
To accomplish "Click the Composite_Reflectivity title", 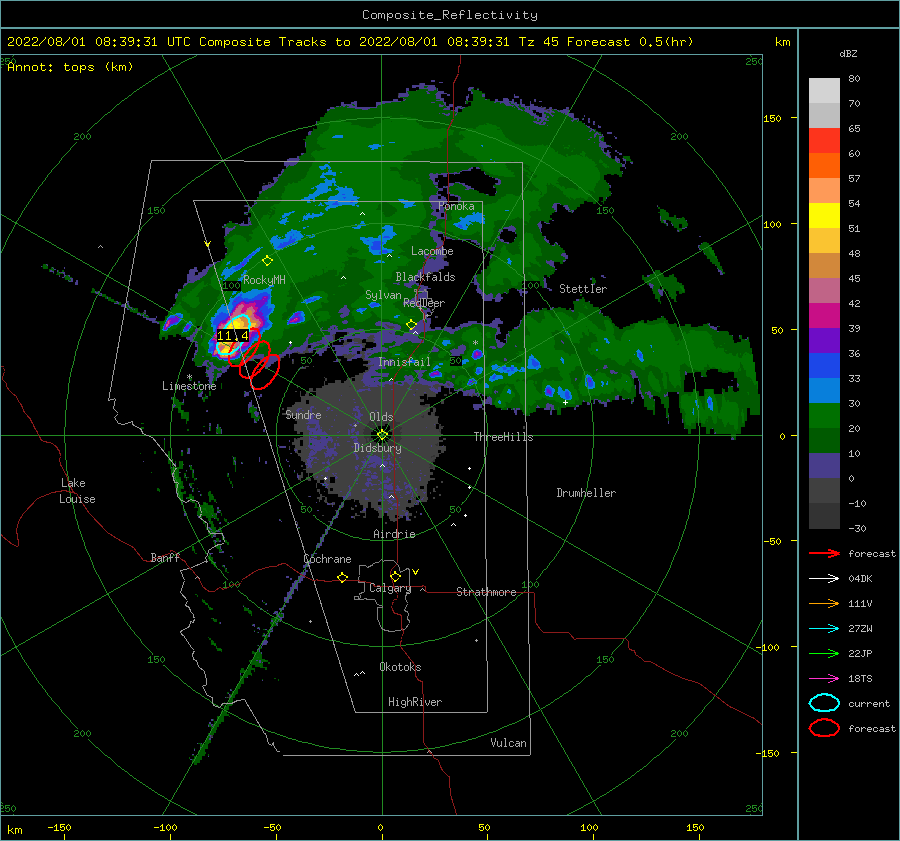I will (x=450, y=15).
